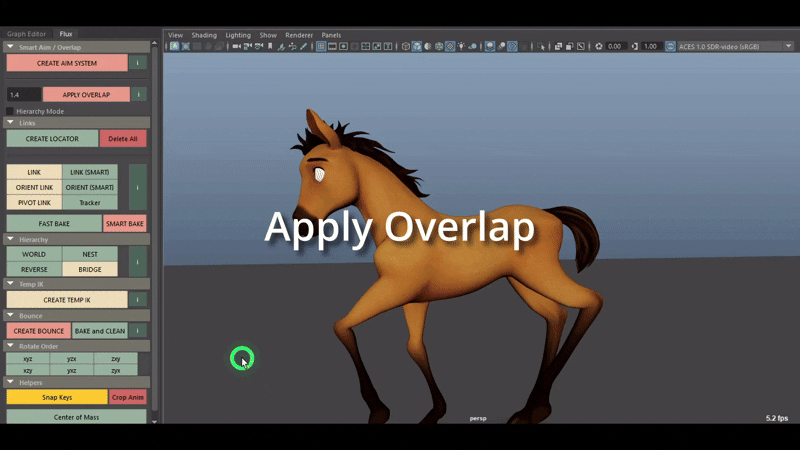800x450 pixels.
Task: Click the CREATE AIM SYSTEM button
Action: pos(67,63)
